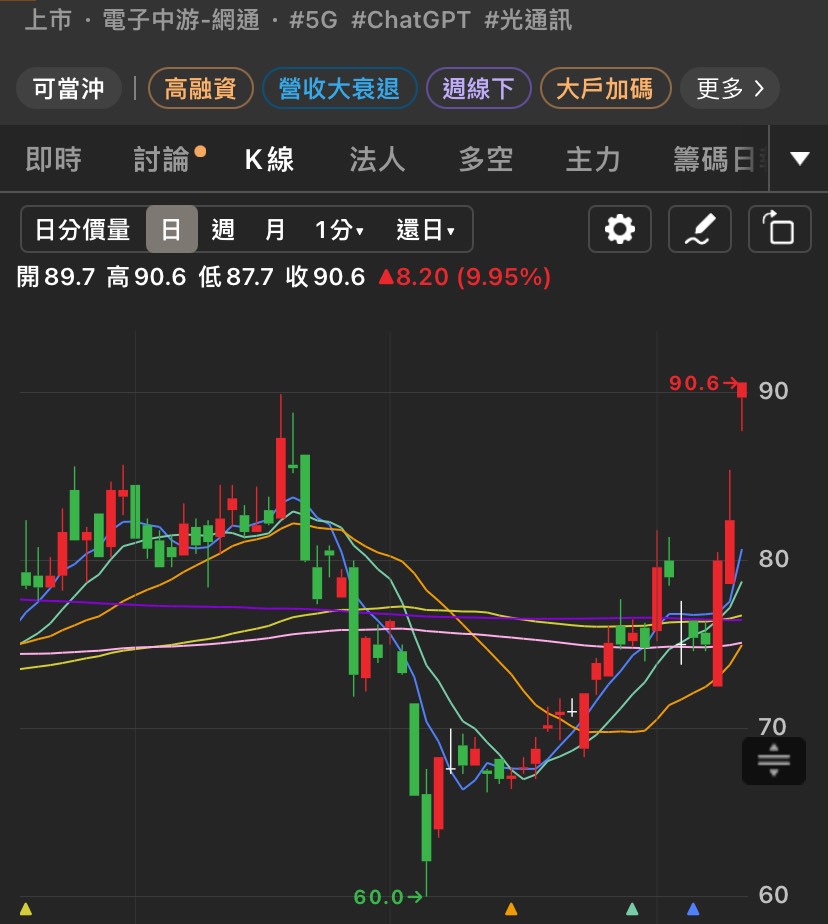Click the 營收大衰退 tag
This screenshot has width=828, height=924.
339,88
